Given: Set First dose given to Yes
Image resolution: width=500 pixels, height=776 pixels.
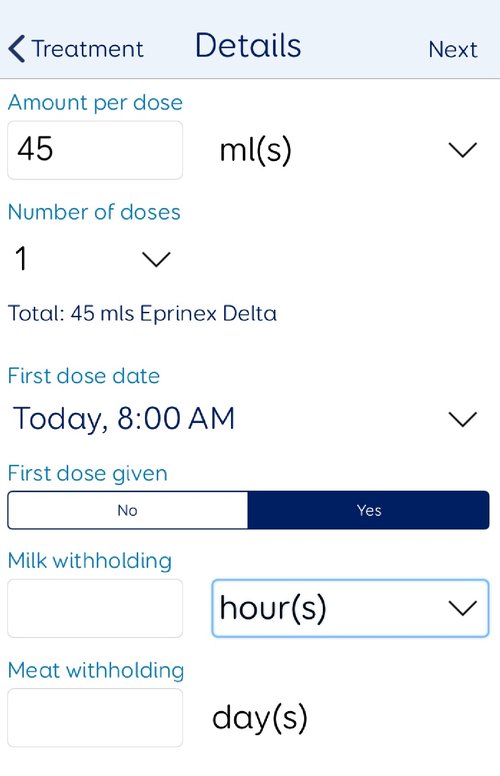Looking at the screenshot, I should click(x=369, y=510).
